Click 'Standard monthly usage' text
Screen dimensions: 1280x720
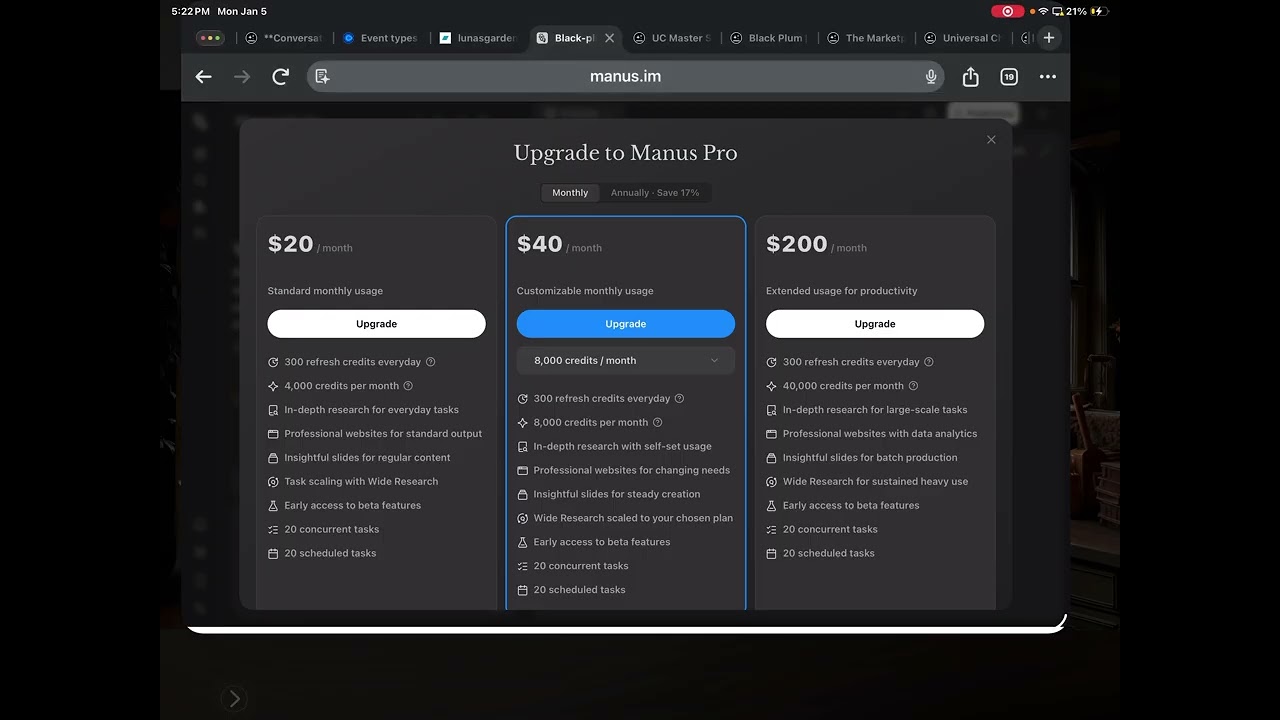coord(325,291)
